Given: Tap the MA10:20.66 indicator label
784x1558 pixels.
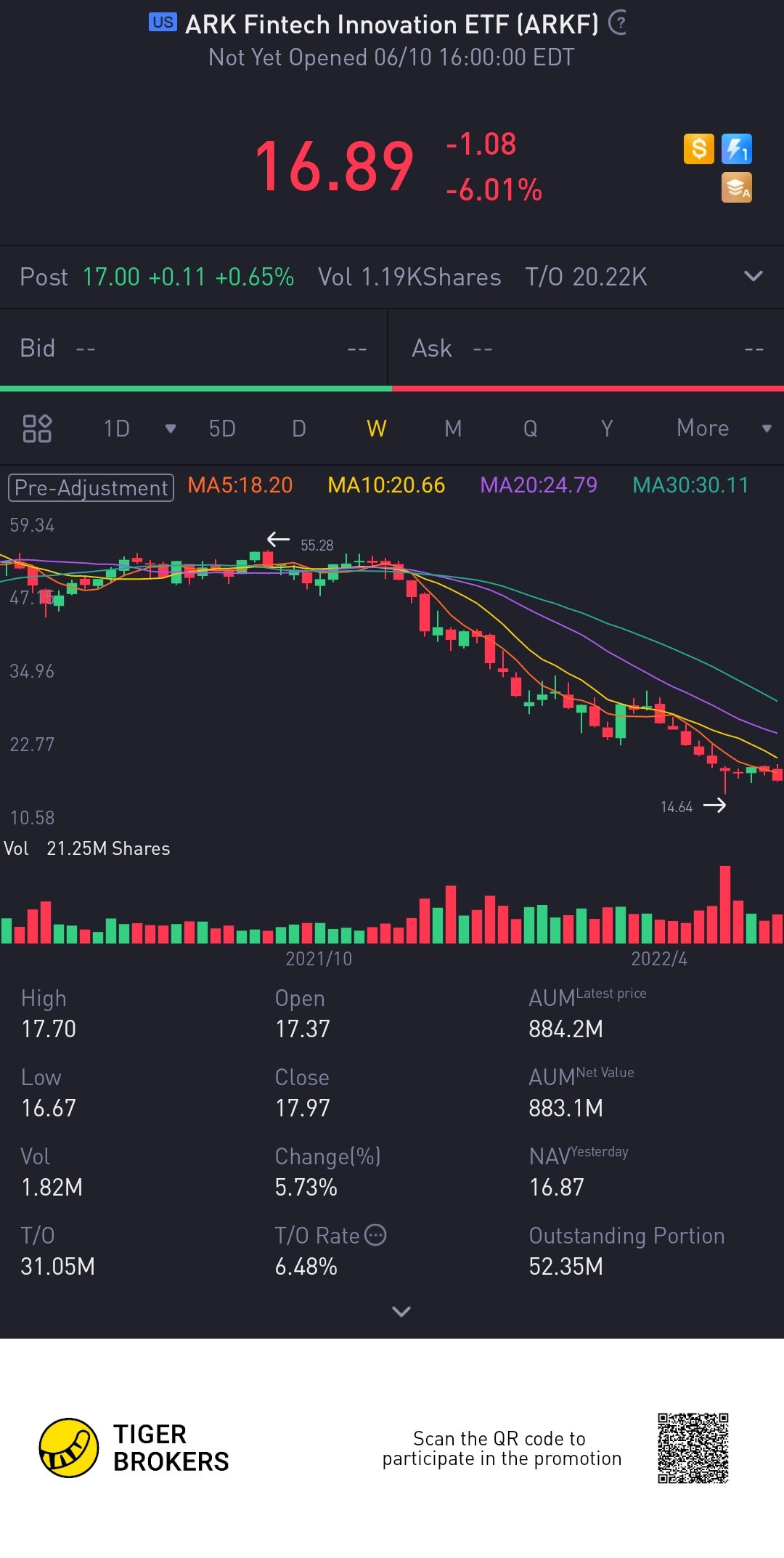Looking at the screenshot, I should tap(386, 485).
